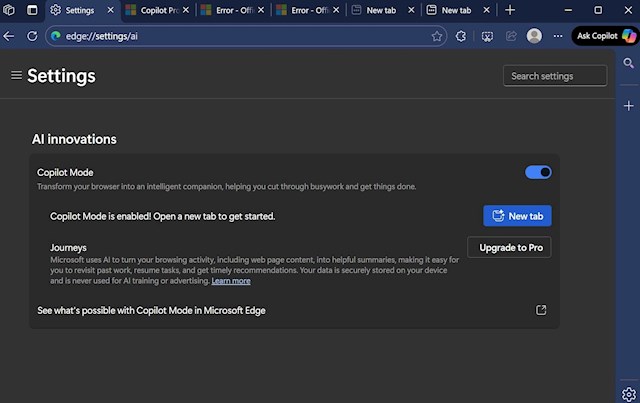Refresh the page
The width and height of the screenshot is (640, 403).
[x=32, y=36]
